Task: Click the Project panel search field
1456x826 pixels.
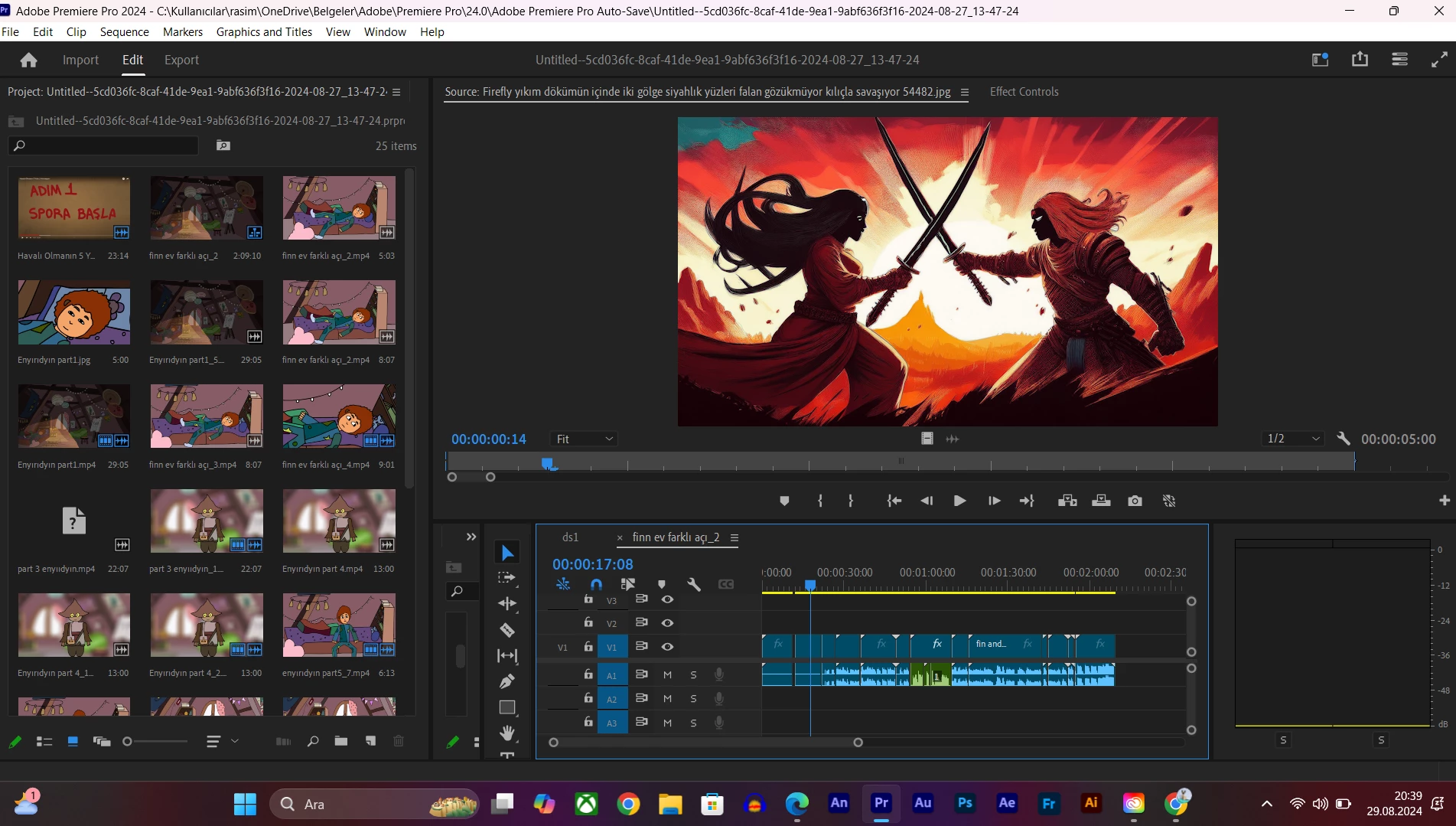Action: click(103, 145)
